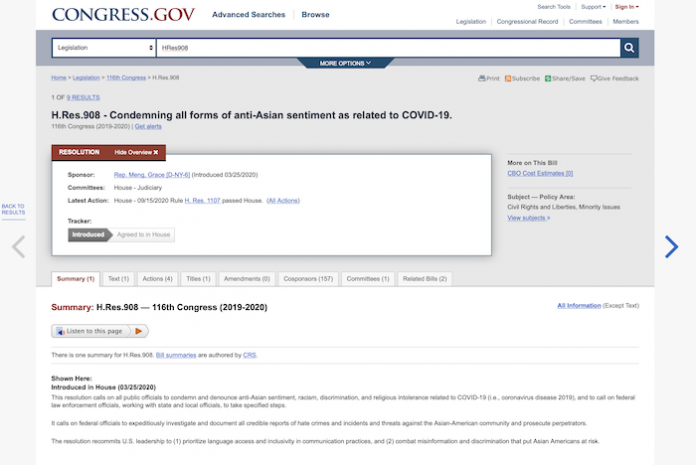The width and height of the screenshot is (696, 465).
Task: Open the All Actions link
Action: pyautogui.click(x=283, y=201)
